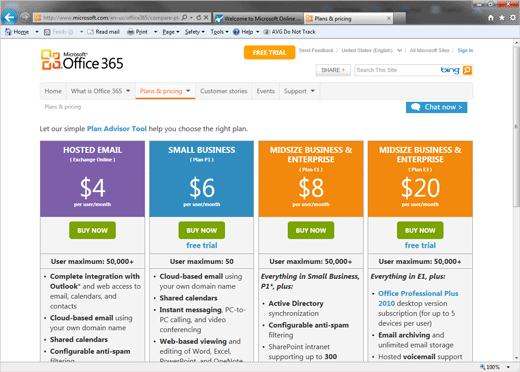Buy the Small Business $6 plan
This screenshot has height=372, width=520.
pos(202,230)
